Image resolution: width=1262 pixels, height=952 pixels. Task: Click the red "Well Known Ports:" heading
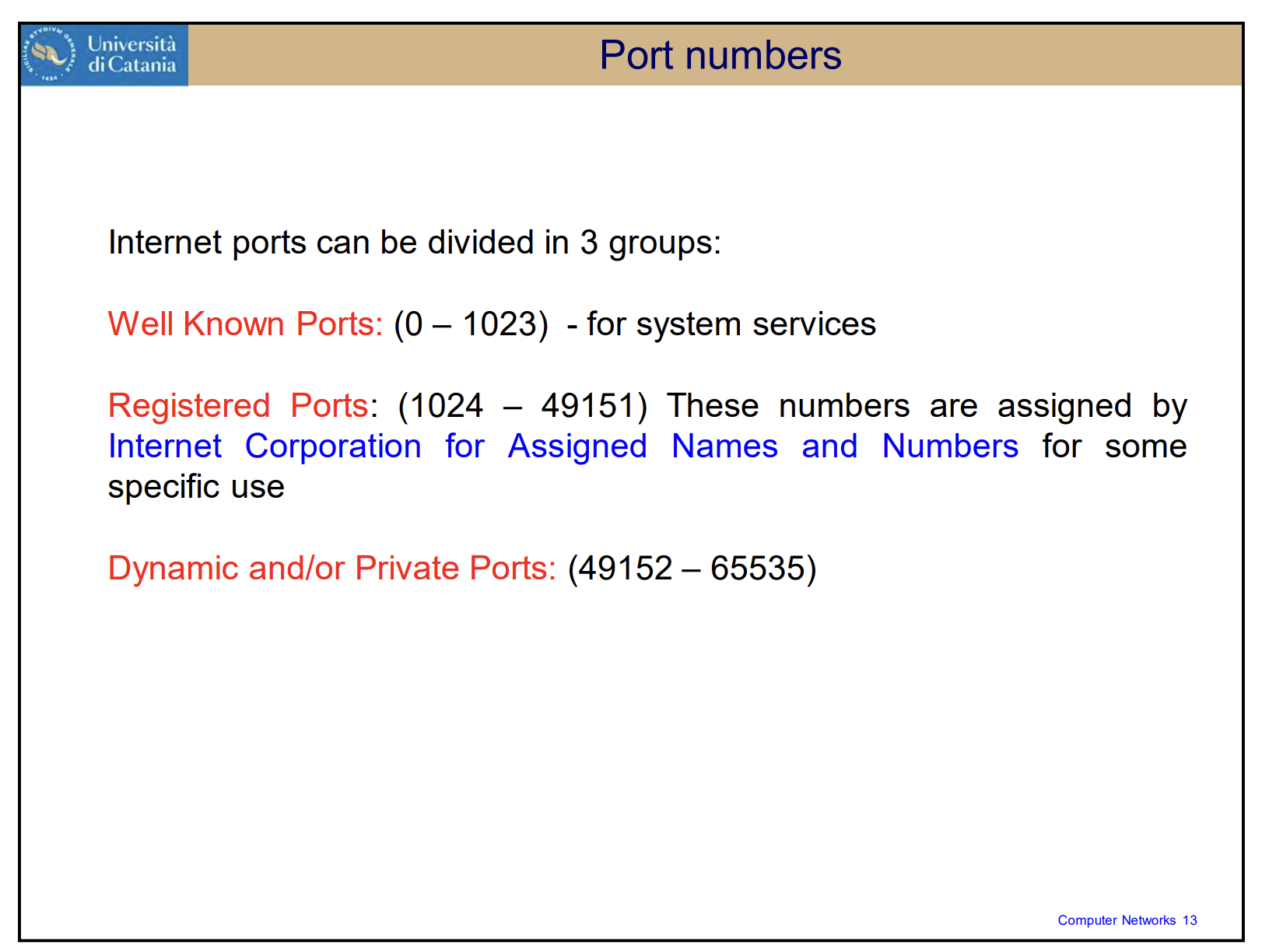point(245,324)
